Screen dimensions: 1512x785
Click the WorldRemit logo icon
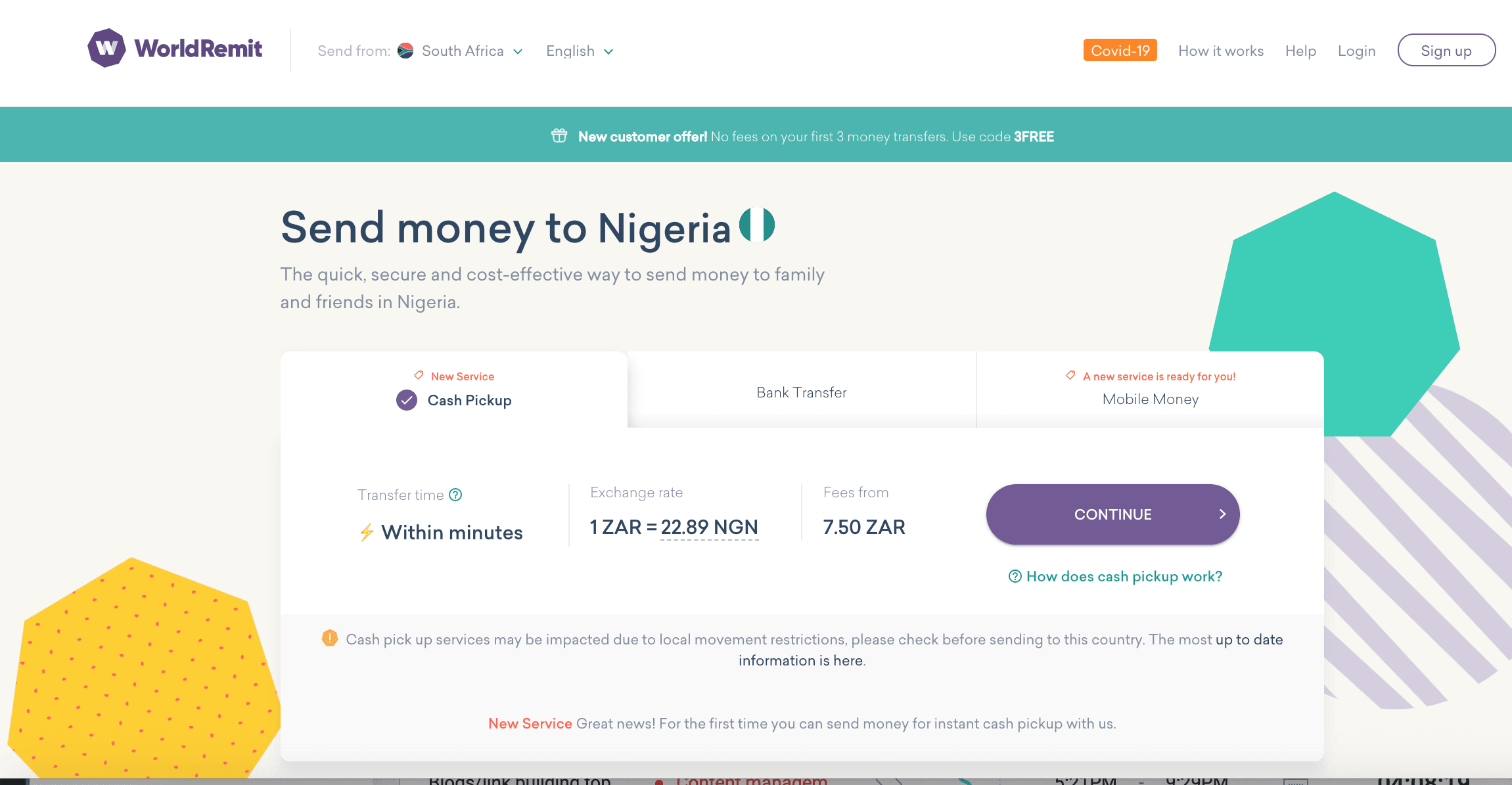point(106,48)
